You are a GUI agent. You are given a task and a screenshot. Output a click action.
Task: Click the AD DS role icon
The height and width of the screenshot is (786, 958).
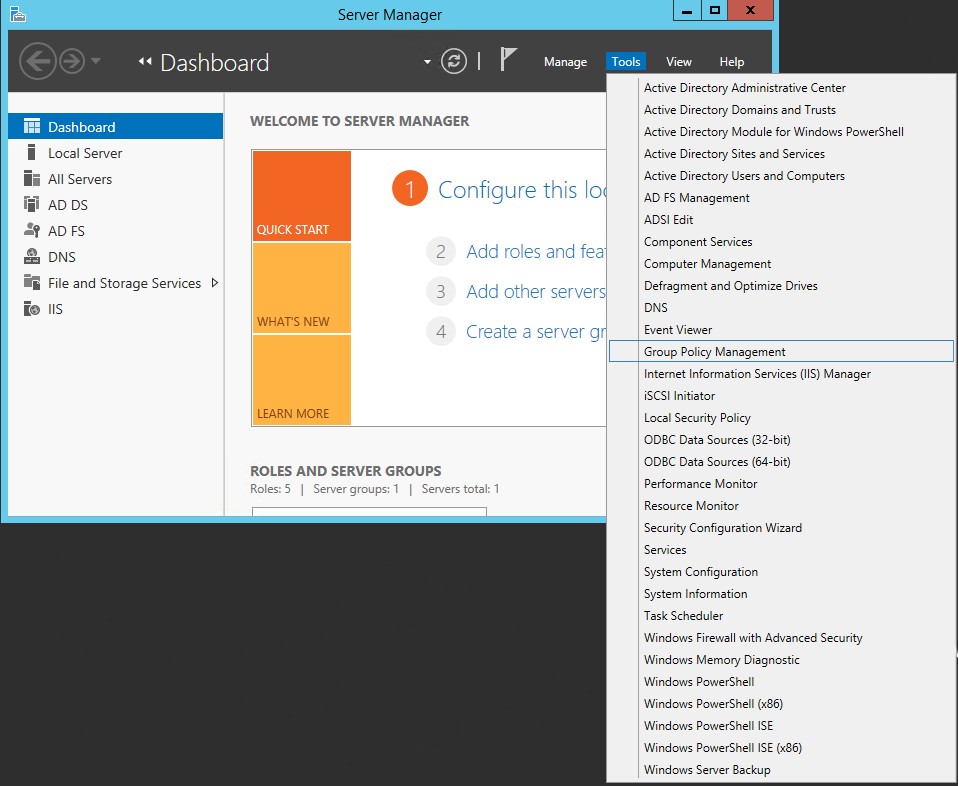tap(32, 205)
